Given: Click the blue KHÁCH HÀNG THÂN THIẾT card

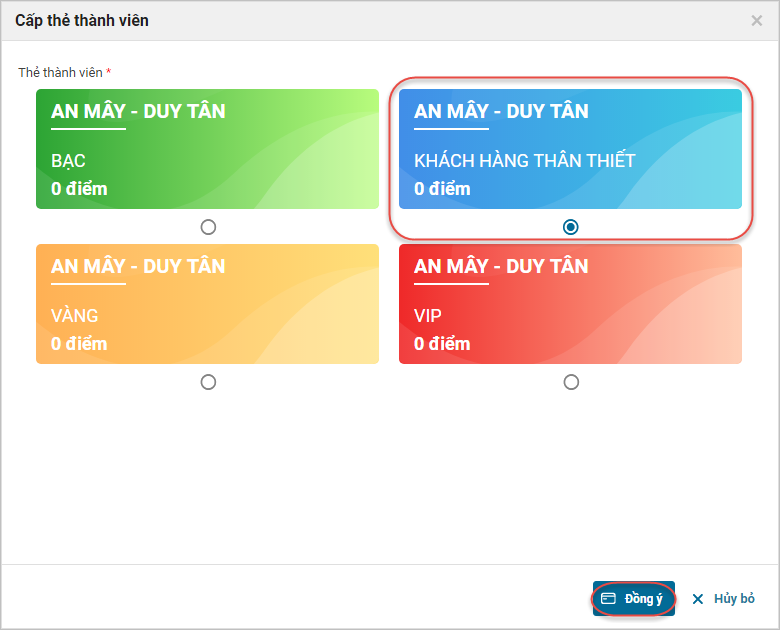Looking at the screenshot, I should (x=570, y=149).
